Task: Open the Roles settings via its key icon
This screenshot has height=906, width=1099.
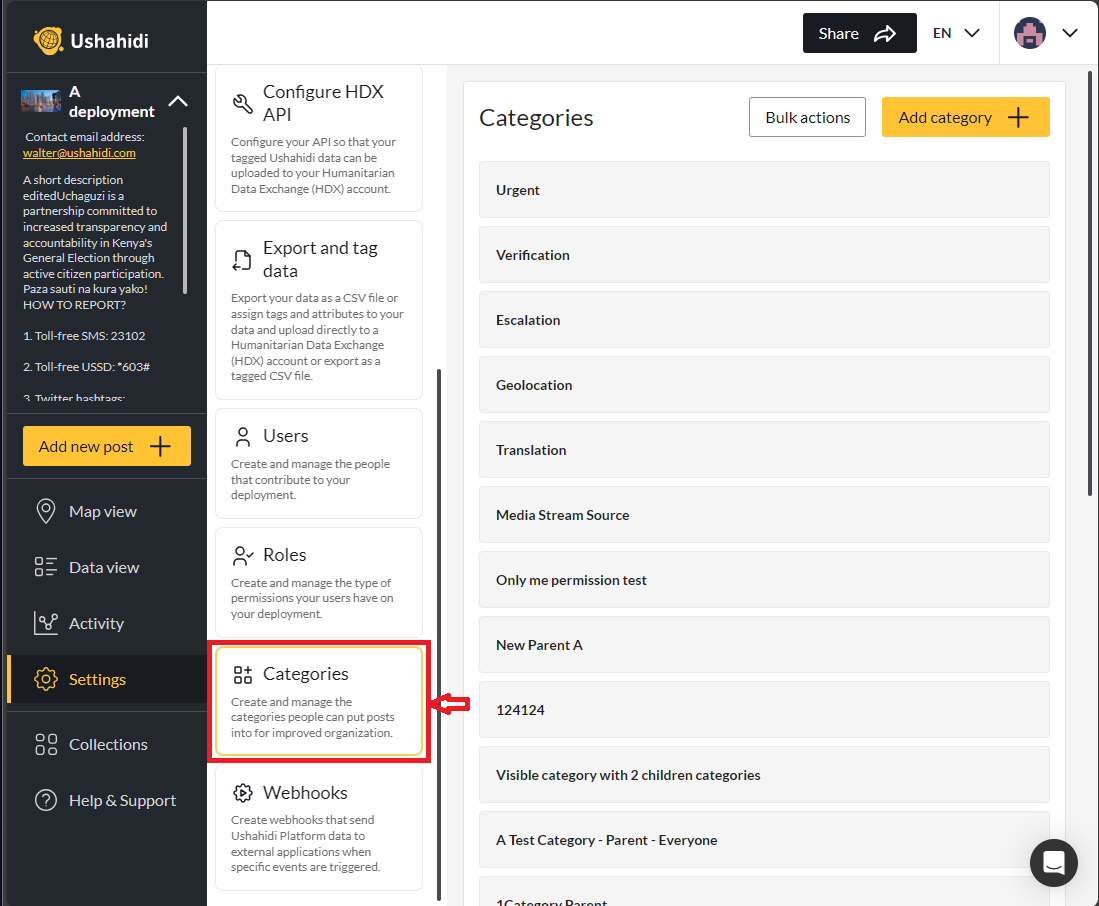Action: (x=241, y=555)
